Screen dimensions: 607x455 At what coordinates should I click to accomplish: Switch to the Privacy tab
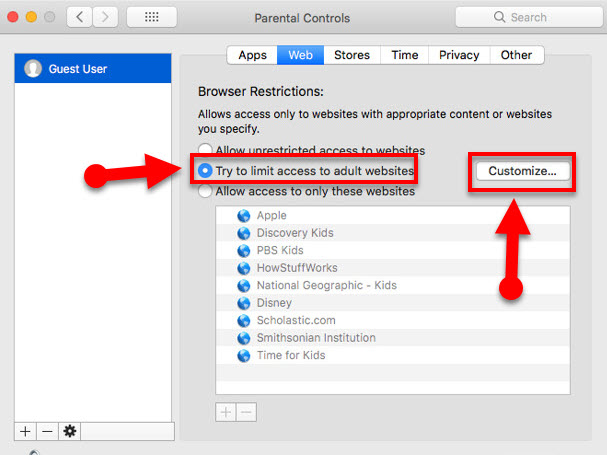tap(458, 55)
